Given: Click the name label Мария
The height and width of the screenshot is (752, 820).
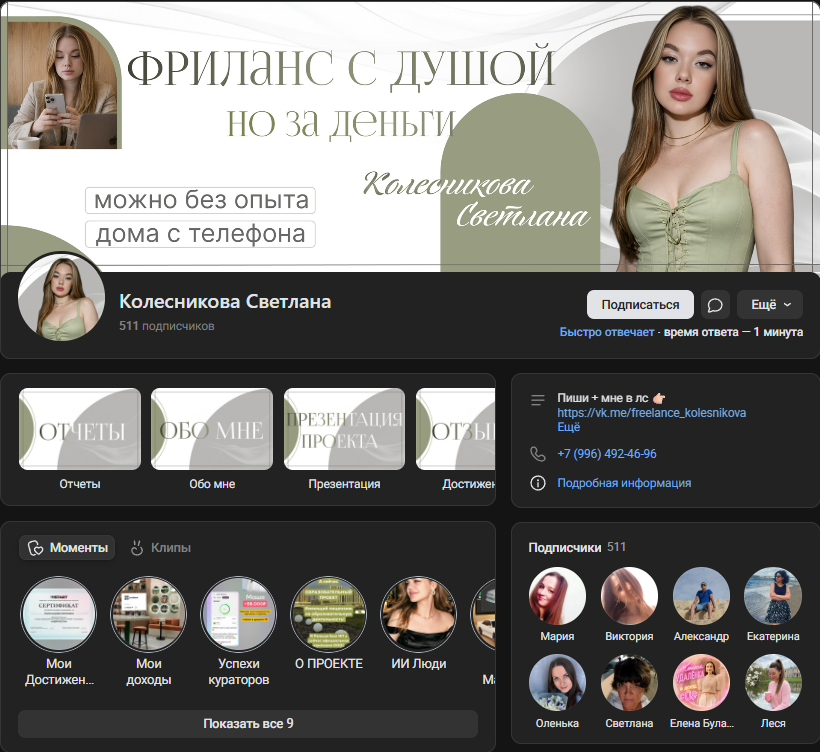Looking at the screenshot, I should 557,636.
